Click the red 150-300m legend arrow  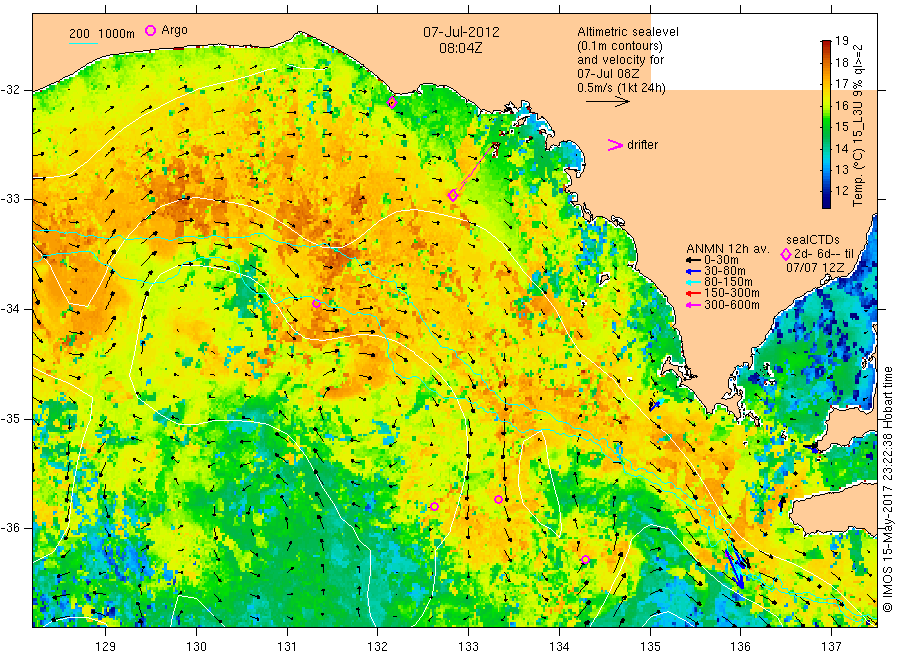pyautogui.click(x=693, y=293)
